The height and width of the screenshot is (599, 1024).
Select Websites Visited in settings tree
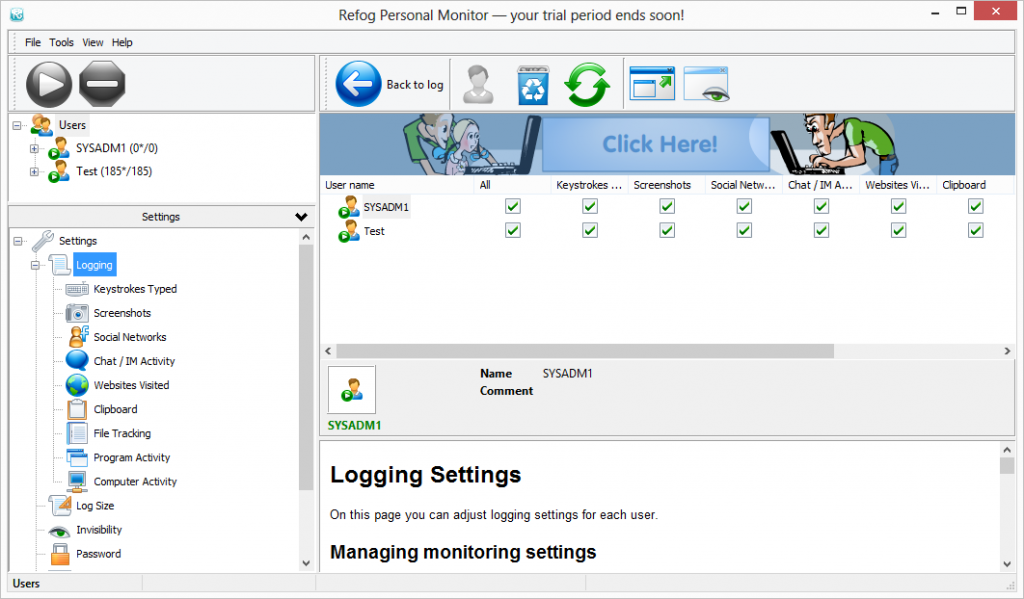(131, 385)
